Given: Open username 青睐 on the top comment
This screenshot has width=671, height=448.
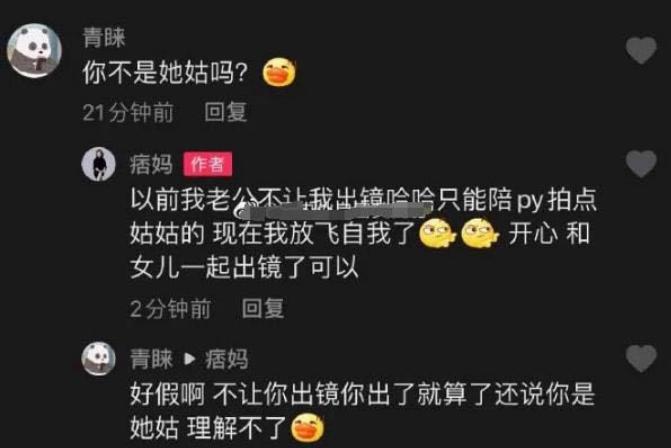Looking at the screenshot, I should (x=104, y=38).
